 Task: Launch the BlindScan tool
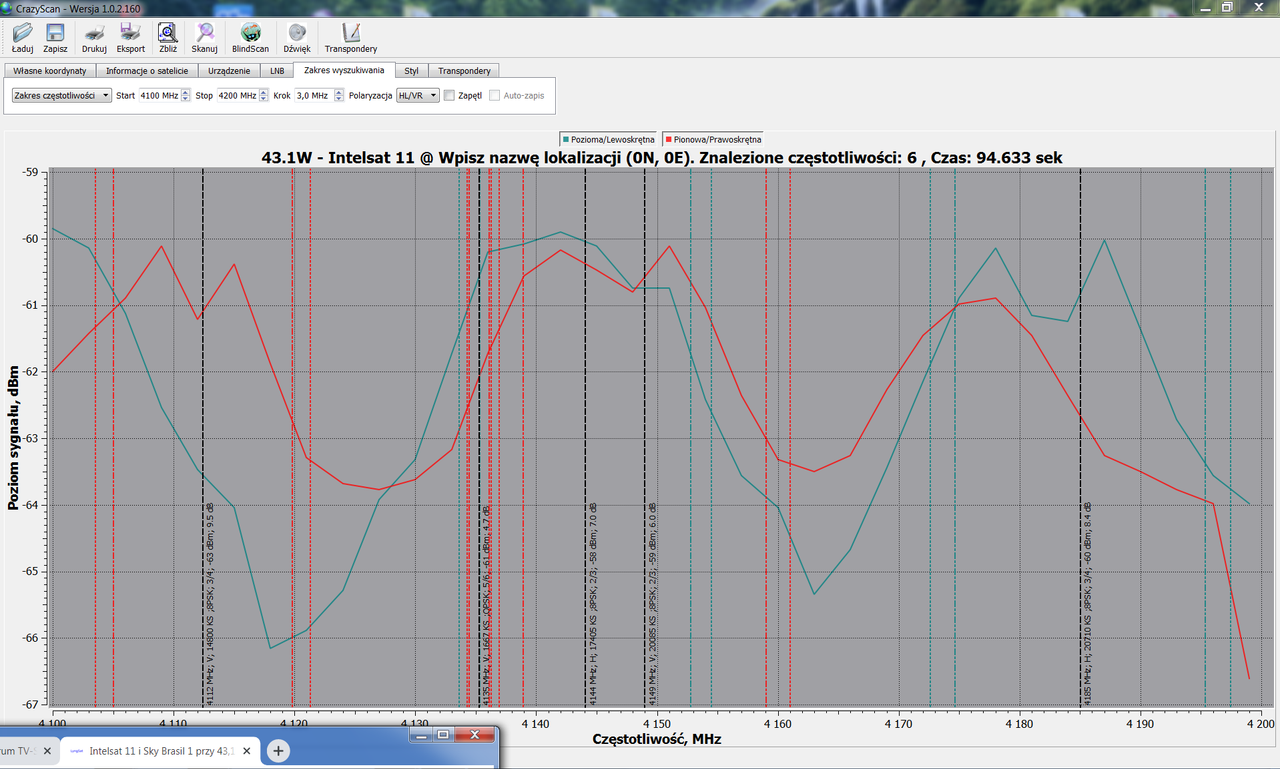[x=250, y=33]
